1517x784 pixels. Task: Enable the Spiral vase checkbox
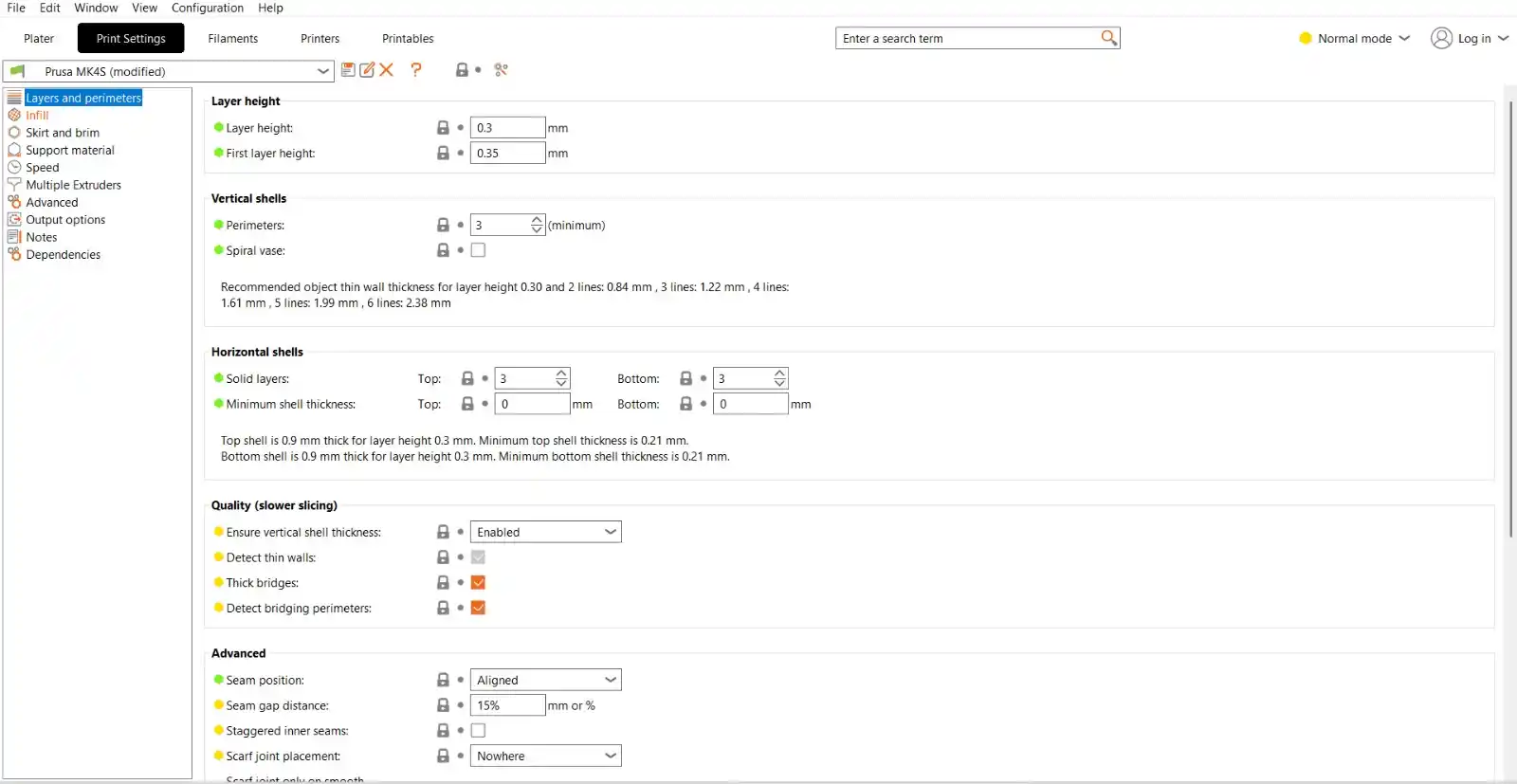pyautogui.click(x=478, y=250)
